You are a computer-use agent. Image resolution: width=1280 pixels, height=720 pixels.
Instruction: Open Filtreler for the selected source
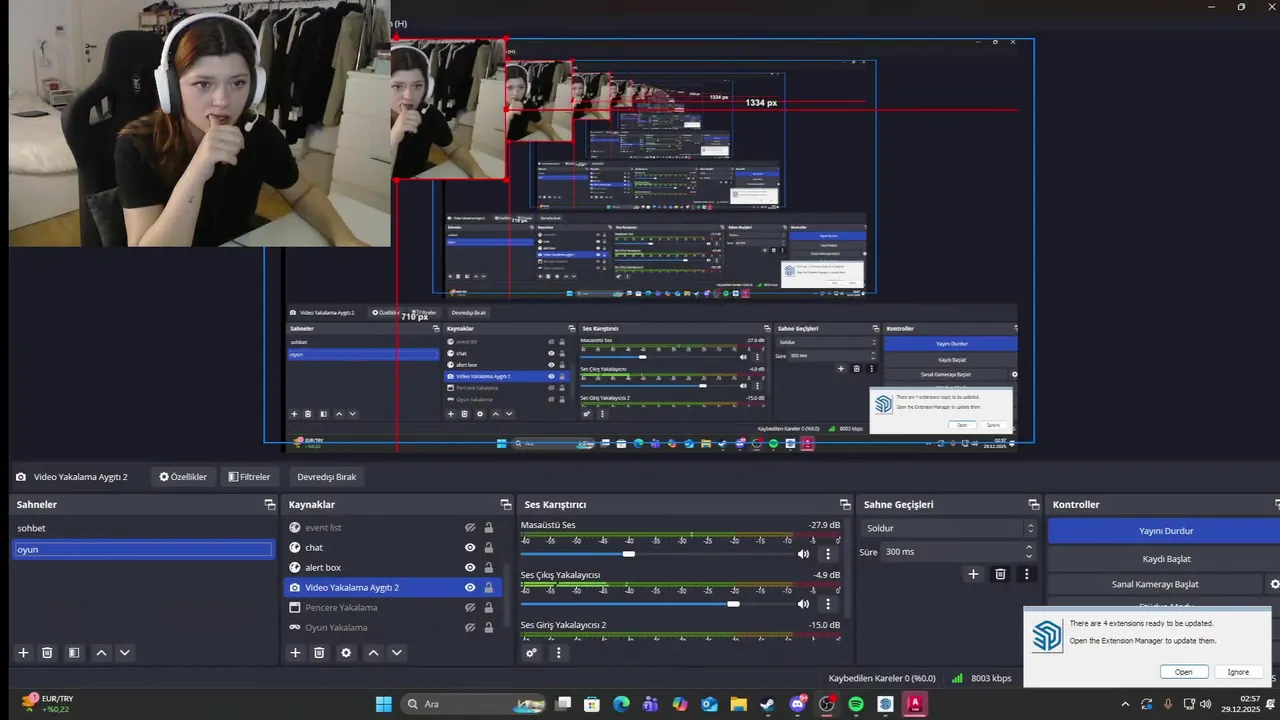tap(249, 477)
